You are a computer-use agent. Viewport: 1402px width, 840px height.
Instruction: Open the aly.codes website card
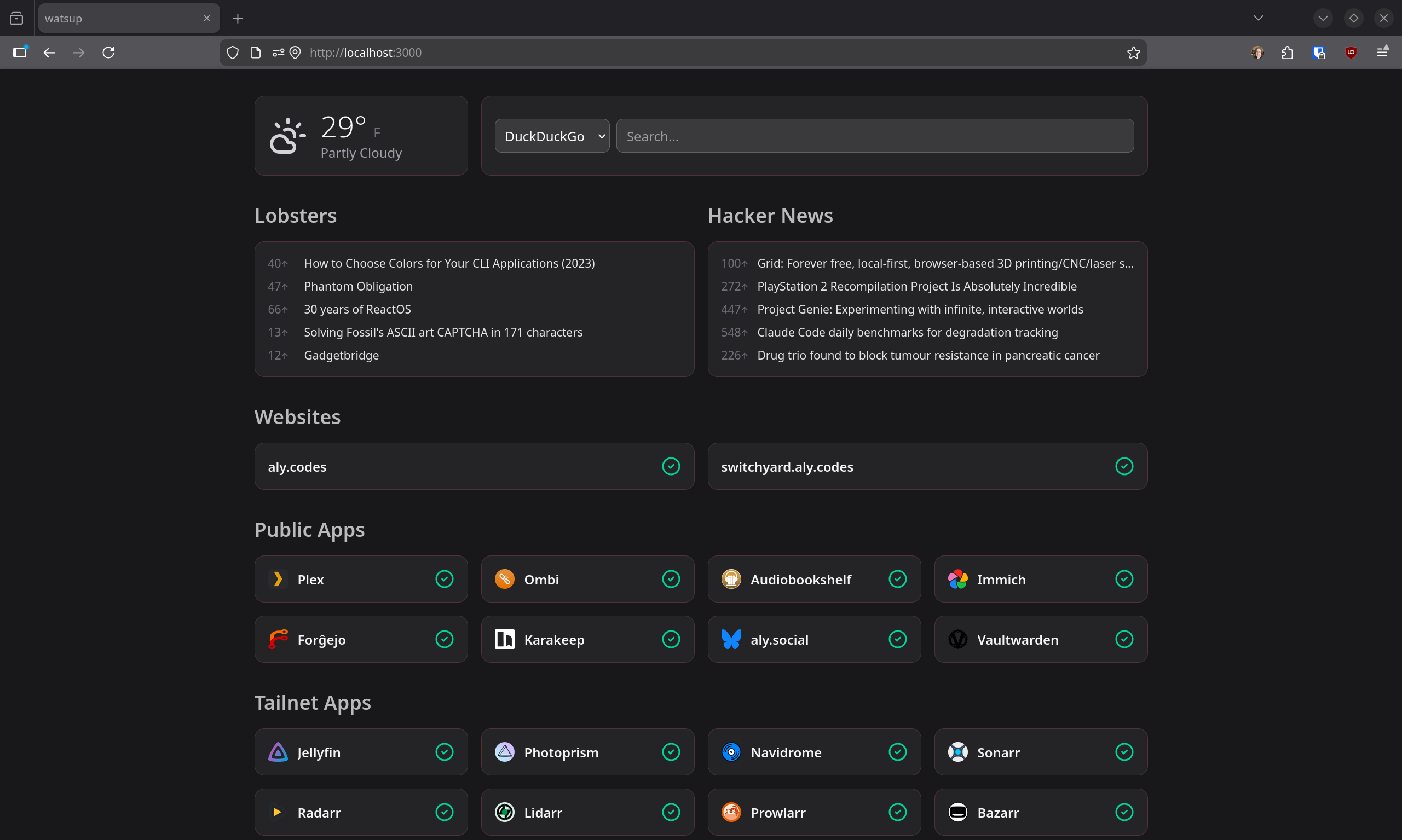click(x=475, y=466)
